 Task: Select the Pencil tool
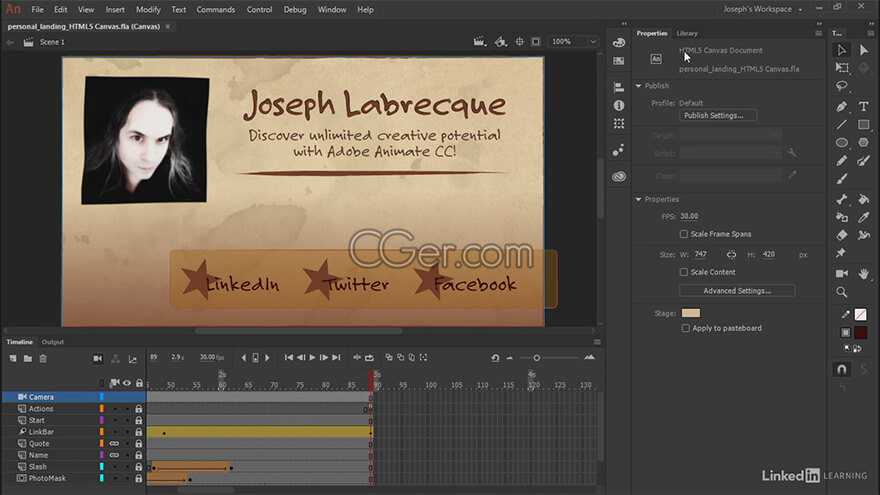842,161
